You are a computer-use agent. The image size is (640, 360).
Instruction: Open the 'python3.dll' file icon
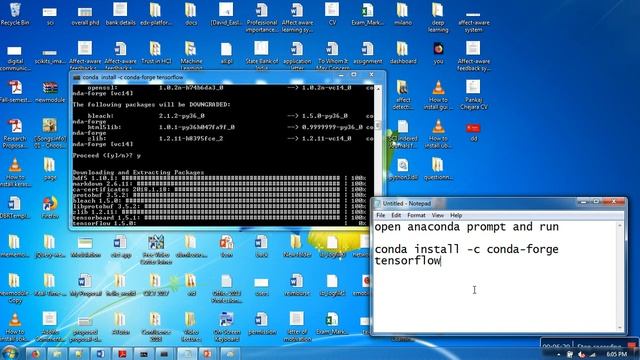(402, 169)
